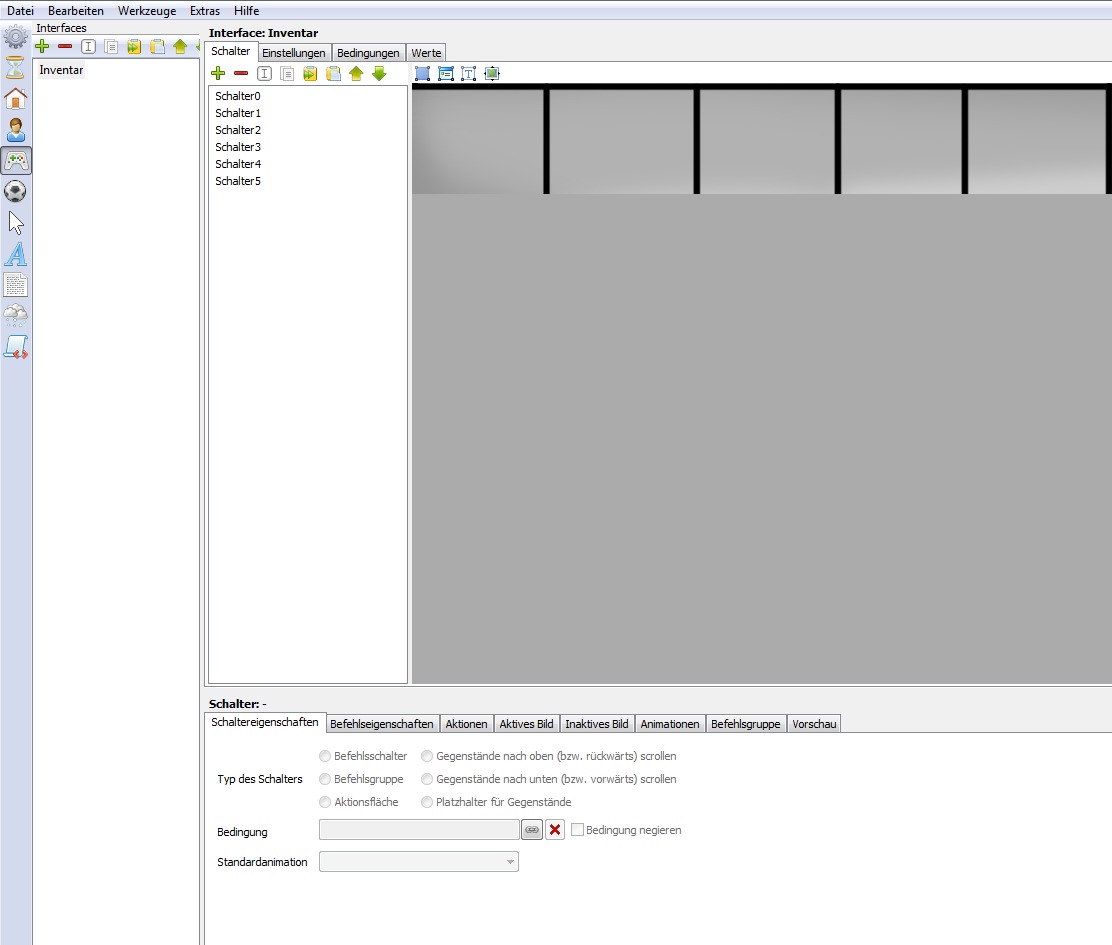Click the Bedingung input field

[419, 829]
